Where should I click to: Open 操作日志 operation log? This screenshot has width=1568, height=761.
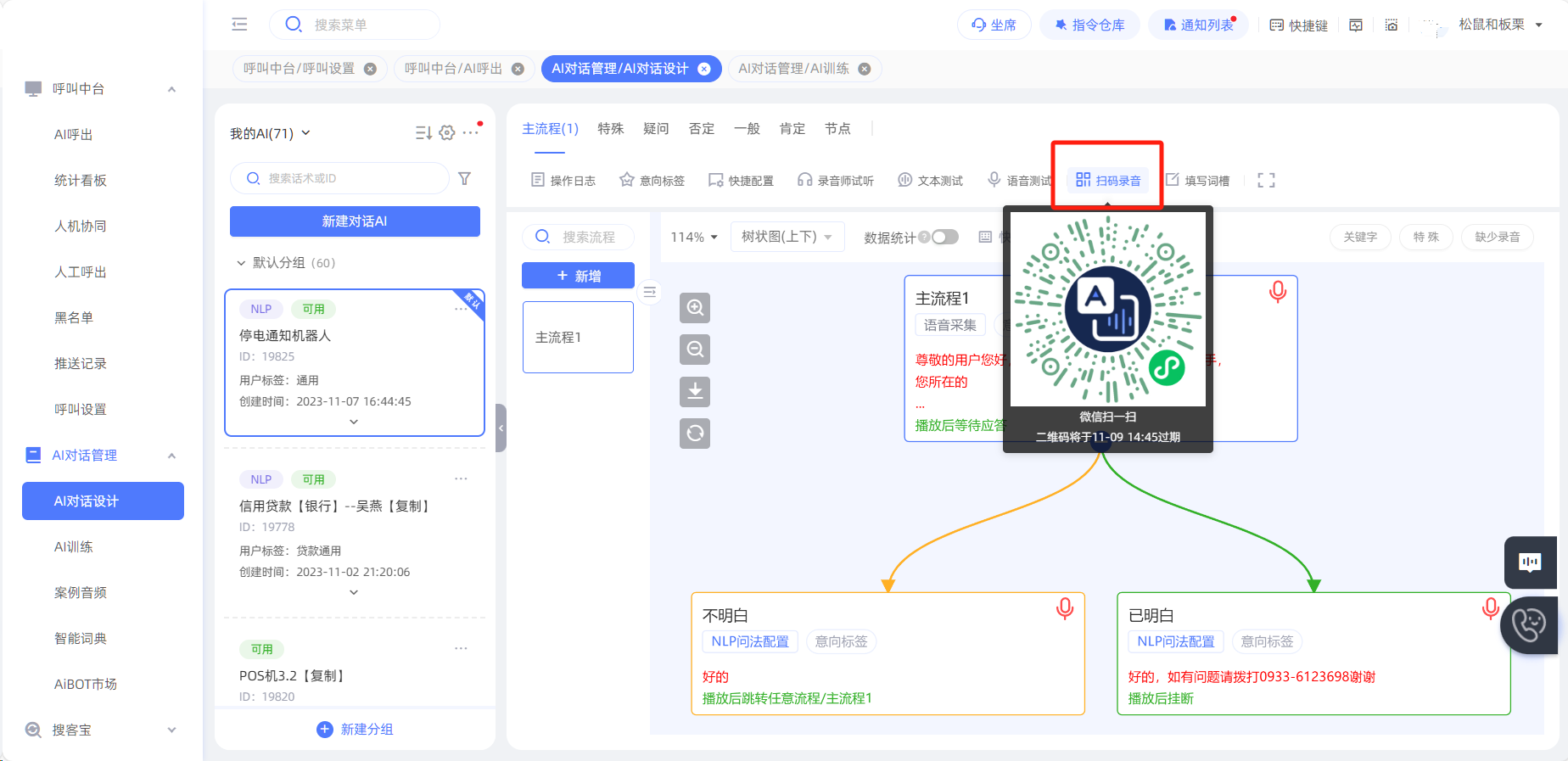tap(563, 181)
